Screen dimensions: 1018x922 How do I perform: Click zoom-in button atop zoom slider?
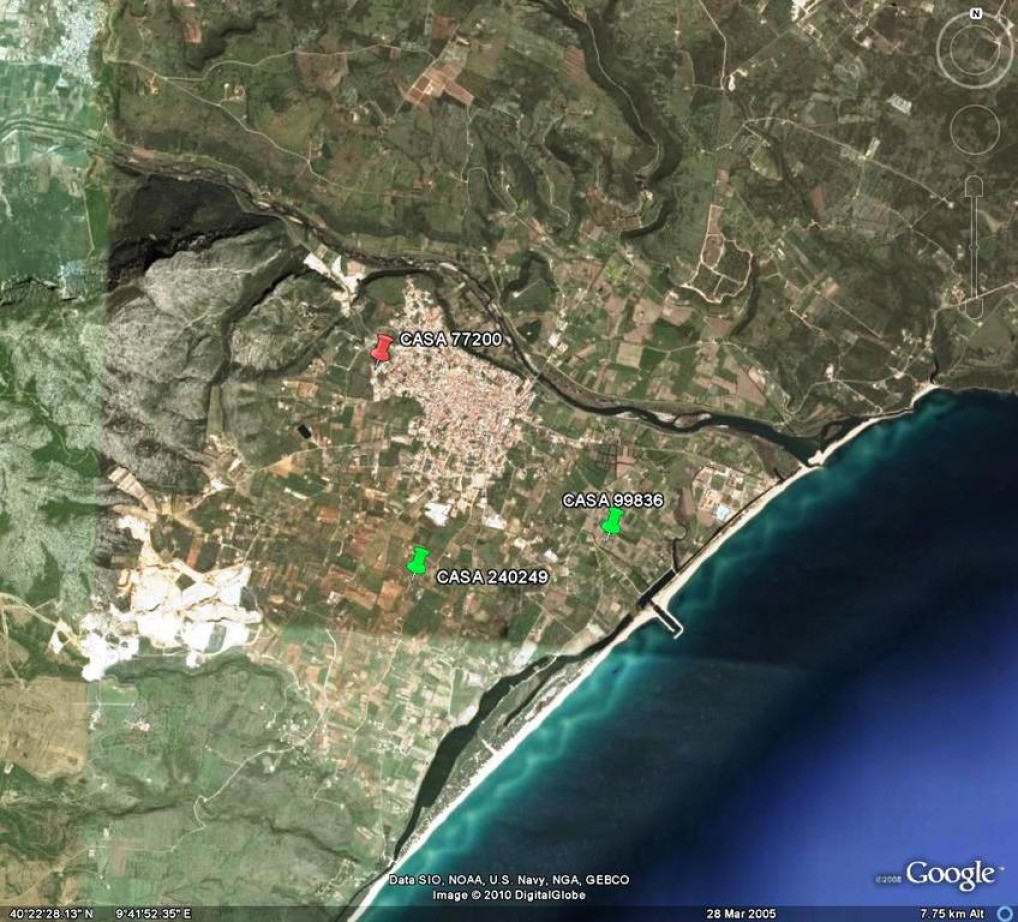pos(974,186)
